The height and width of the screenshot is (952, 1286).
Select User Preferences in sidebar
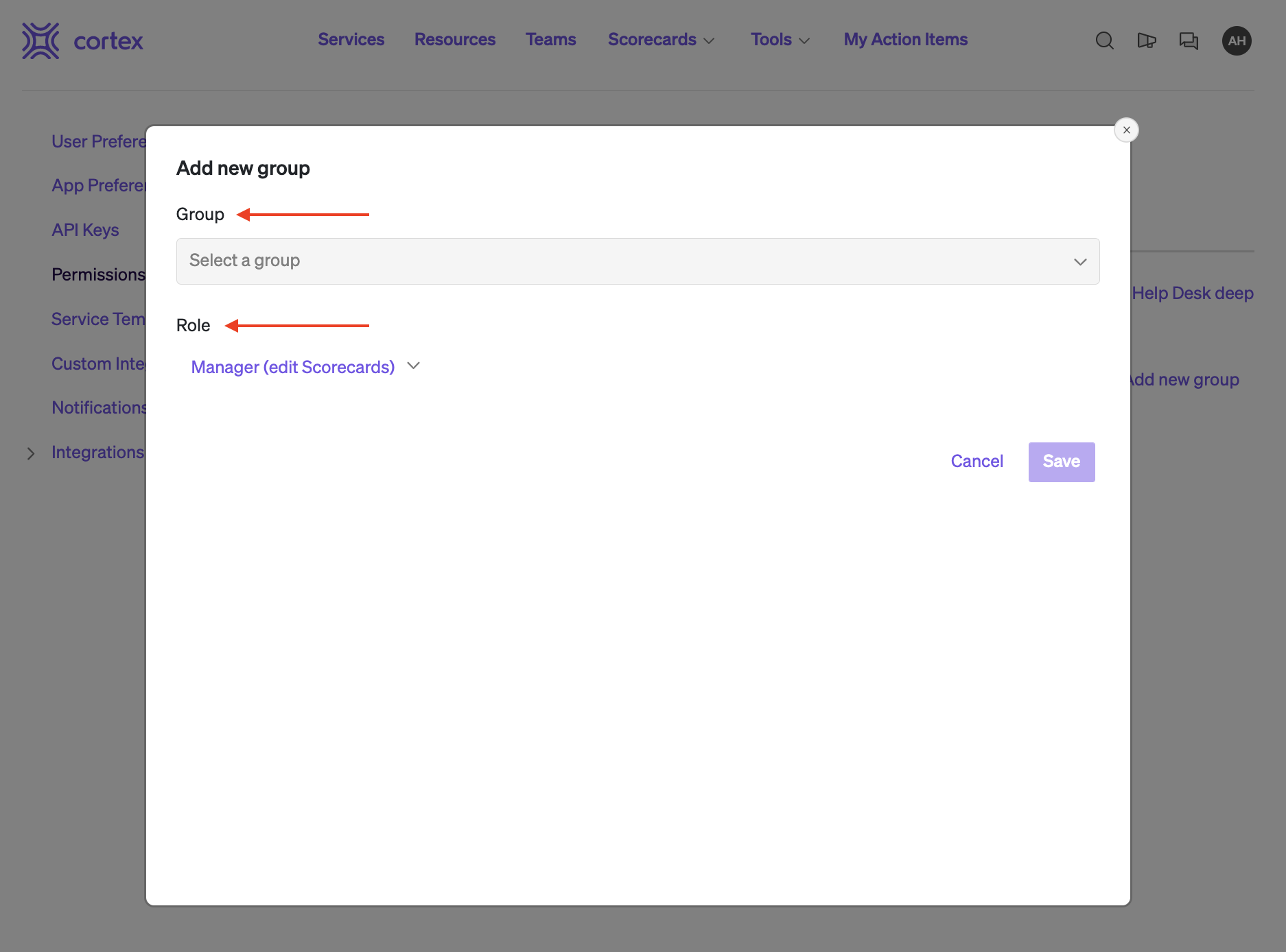pos(99,141)
